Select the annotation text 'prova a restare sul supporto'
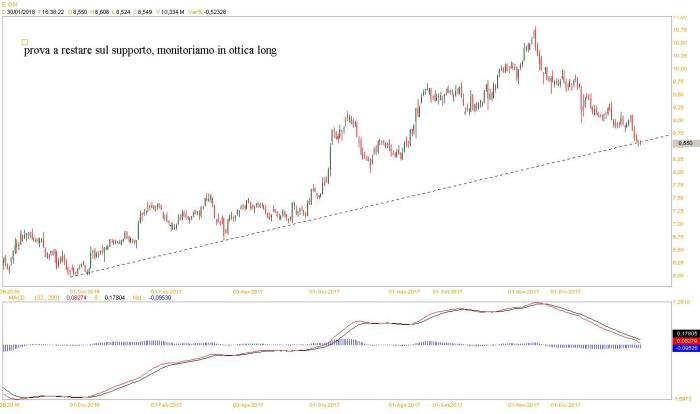Image resolution: width=700 pixels, height=414 pixels. [x=89, y=50]
